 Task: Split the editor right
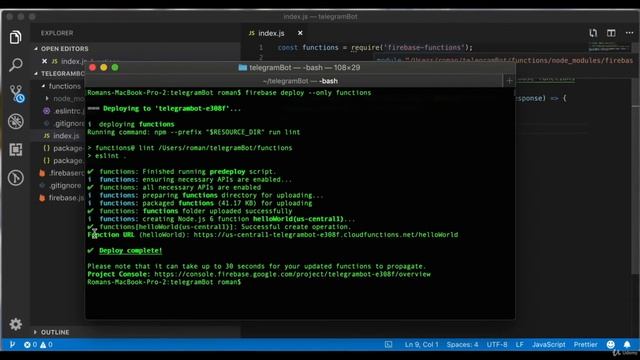pyautogui.click(x=611, y=33)
